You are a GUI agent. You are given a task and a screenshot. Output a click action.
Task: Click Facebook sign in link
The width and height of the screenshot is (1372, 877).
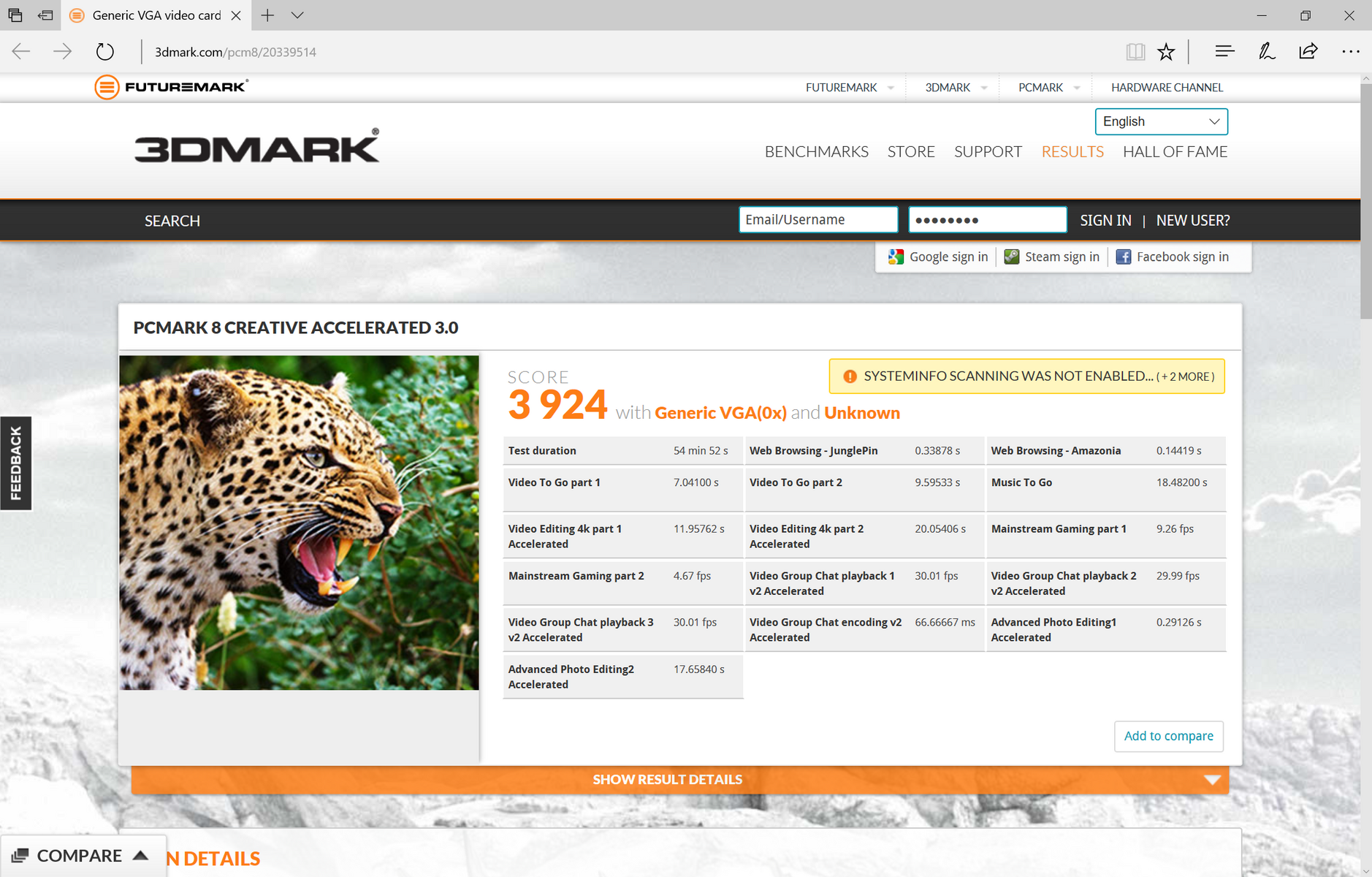[1183, 257]
